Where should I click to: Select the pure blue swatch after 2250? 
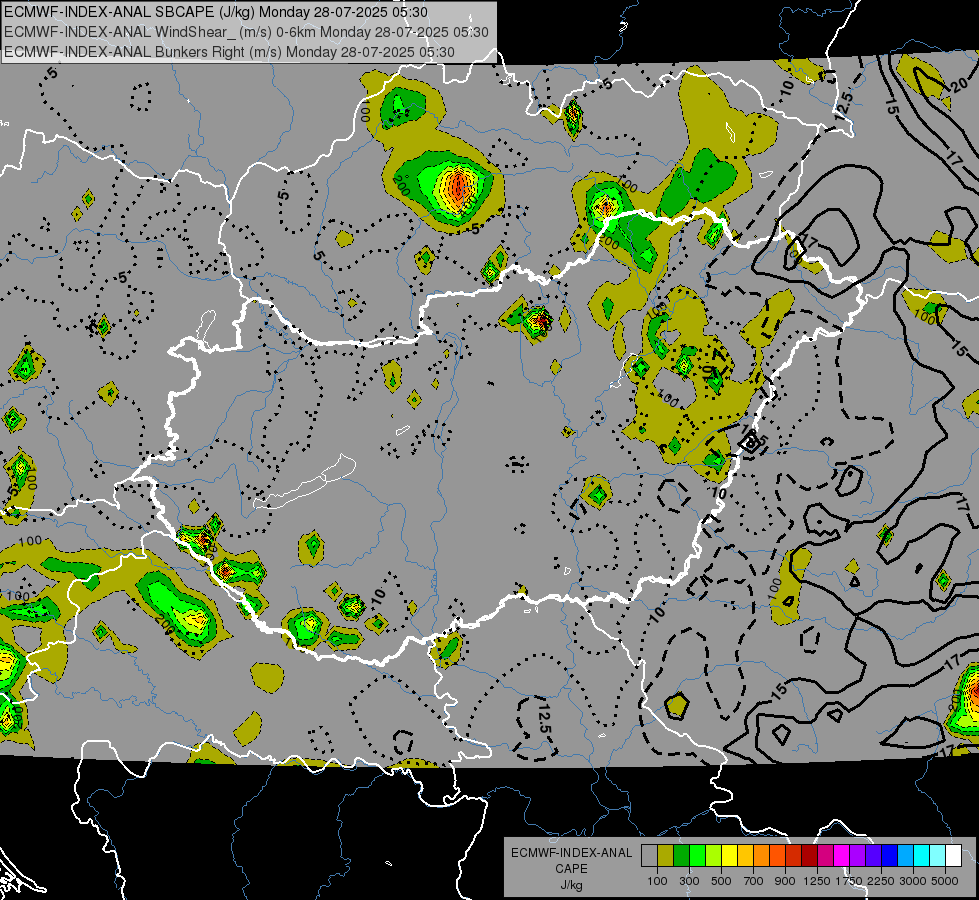click(x=890, y=855)
